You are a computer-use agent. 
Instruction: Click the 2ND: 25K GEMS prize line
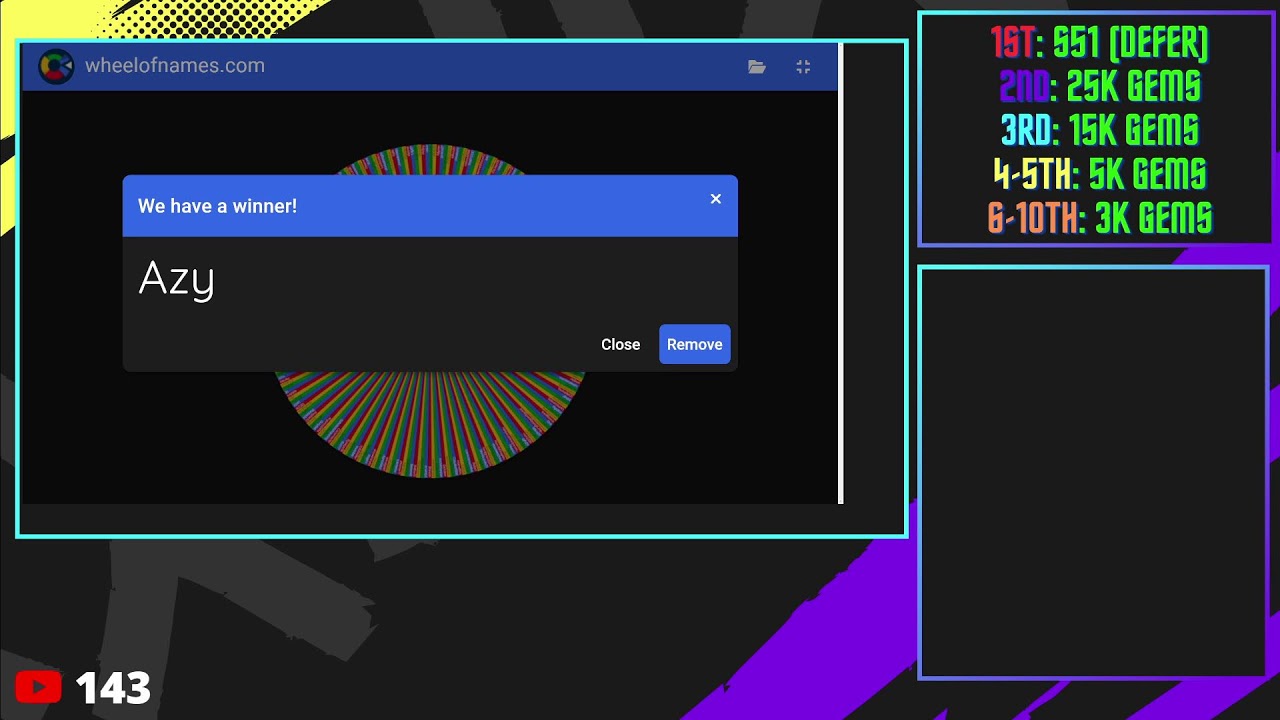coord(1100,87)
